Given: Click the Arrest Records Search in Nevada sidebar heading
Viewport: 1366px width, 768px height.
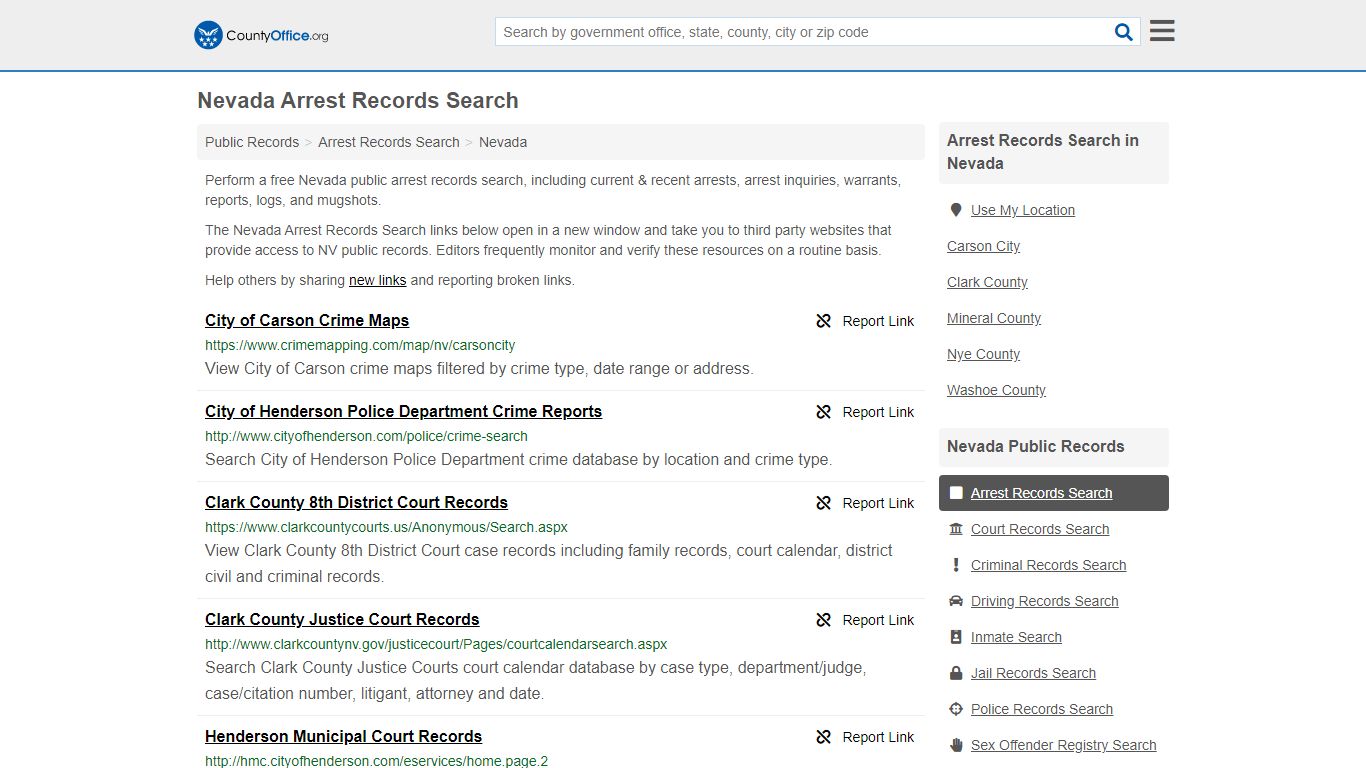Looking at the screenshot, I should click(1043, 152).
